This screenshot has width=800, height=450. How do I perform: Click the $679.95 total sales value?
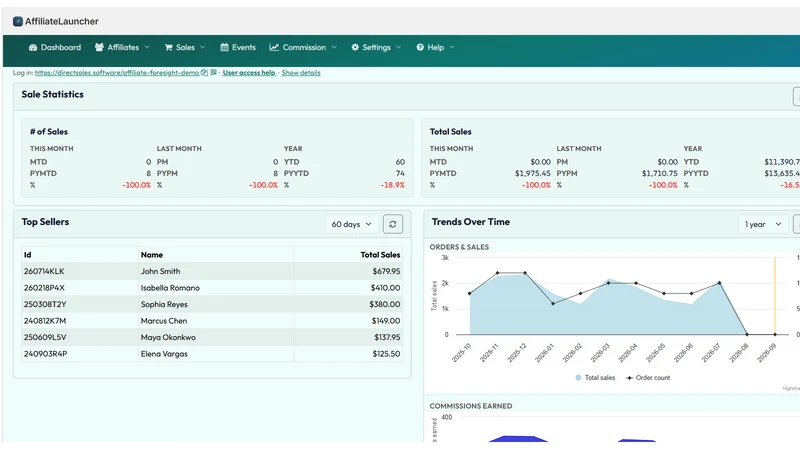point(386,271)
